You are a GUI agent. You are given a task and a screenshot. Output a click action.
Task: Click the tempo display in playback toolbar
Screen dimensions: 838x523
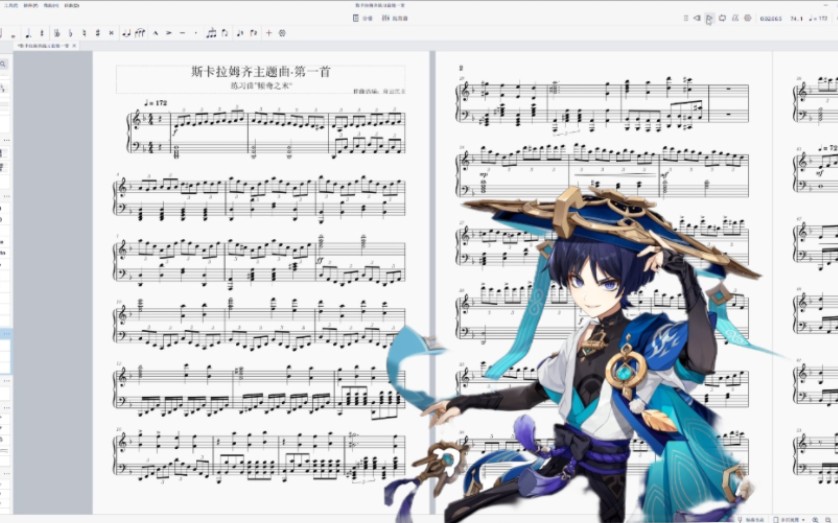point(818,19)
